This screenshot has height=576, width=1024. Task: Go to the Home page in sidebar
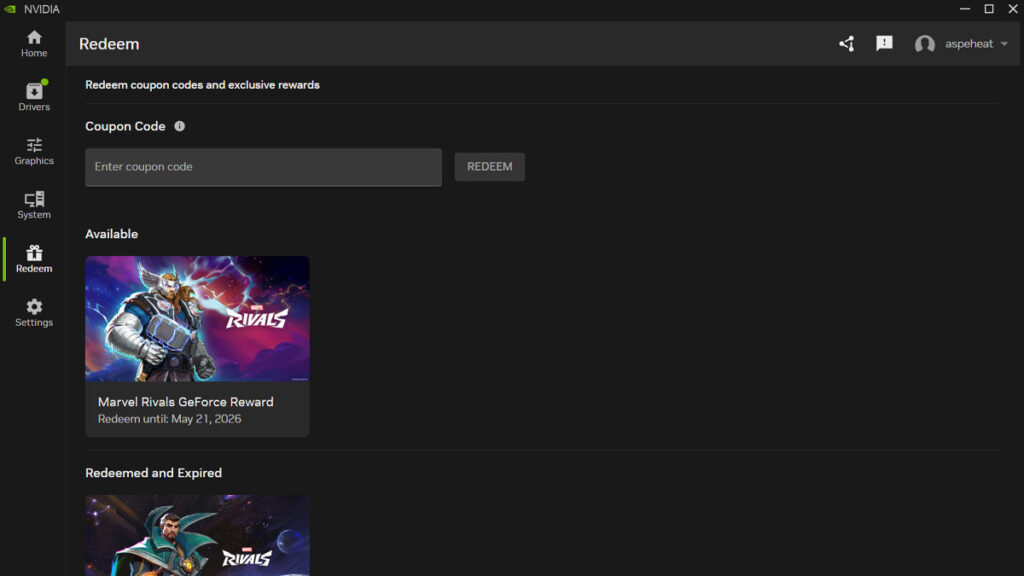tap(34, 43)
